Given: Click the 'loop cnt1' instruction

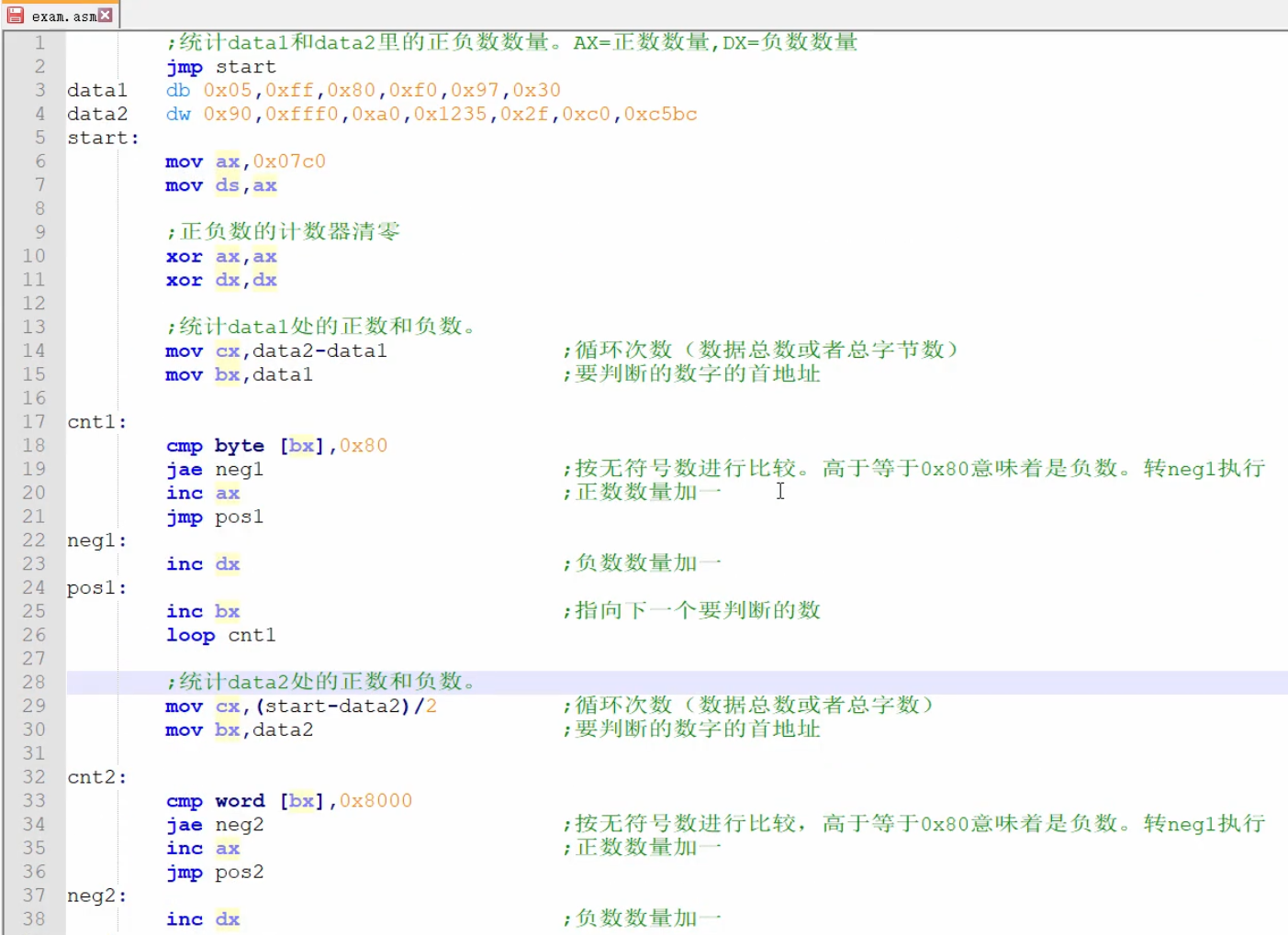Looking at the screenshot, I should click(221, 635).
